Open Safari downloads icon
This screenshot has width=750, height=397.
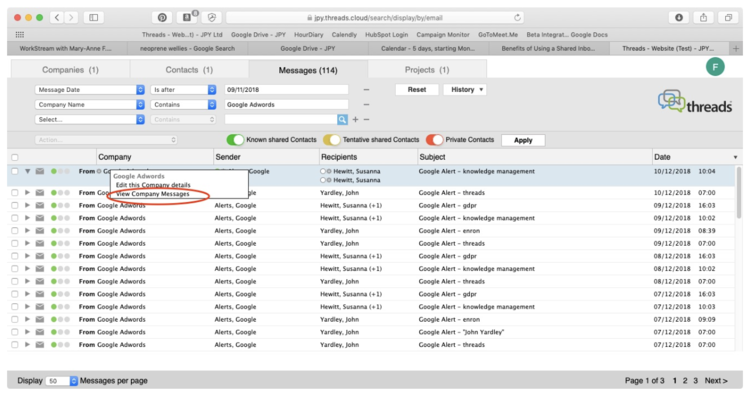679,18
